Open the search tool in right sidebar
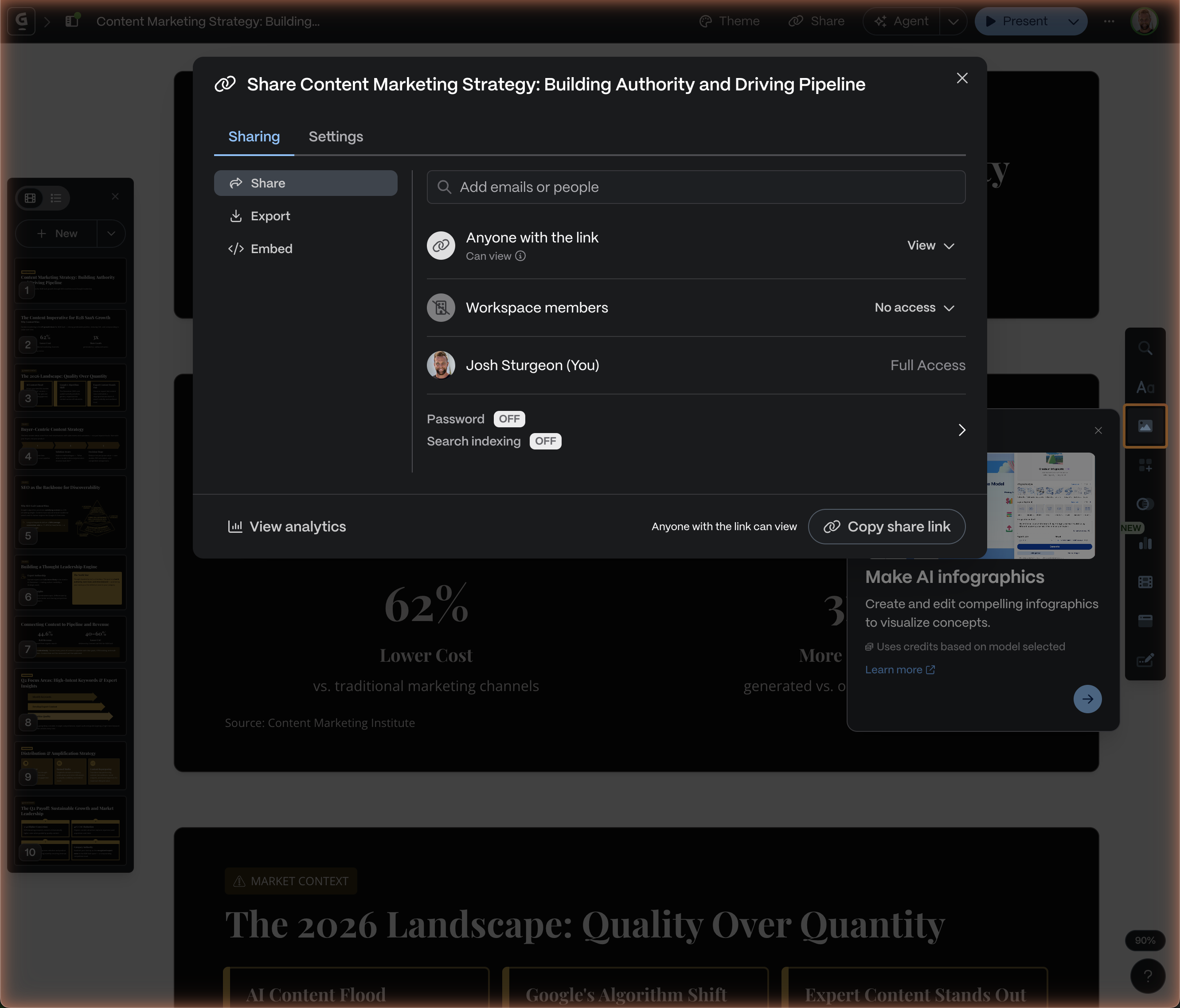1180x1008 pixels. (1145, 348)
